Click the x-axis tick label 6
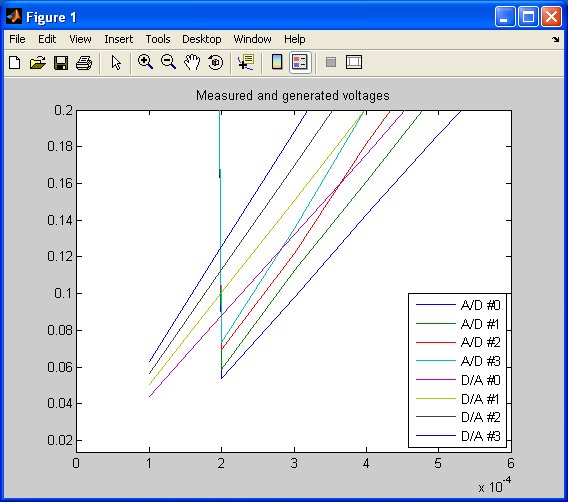568x502 pixels. click(x=510, y=463)
